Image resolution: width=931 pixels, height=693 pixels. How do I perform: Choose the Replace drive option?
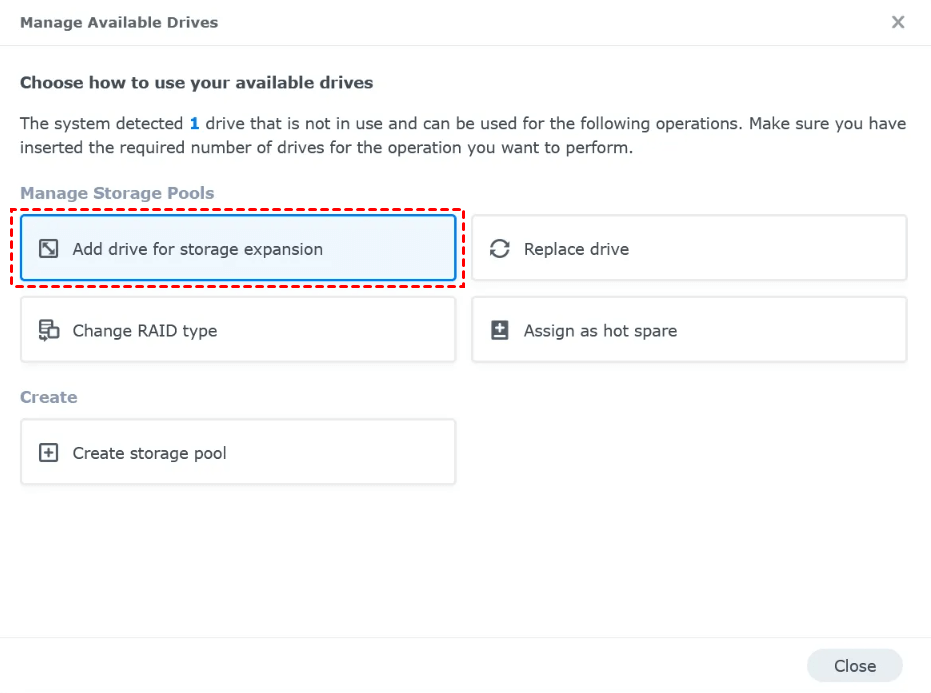coord(576,249)
